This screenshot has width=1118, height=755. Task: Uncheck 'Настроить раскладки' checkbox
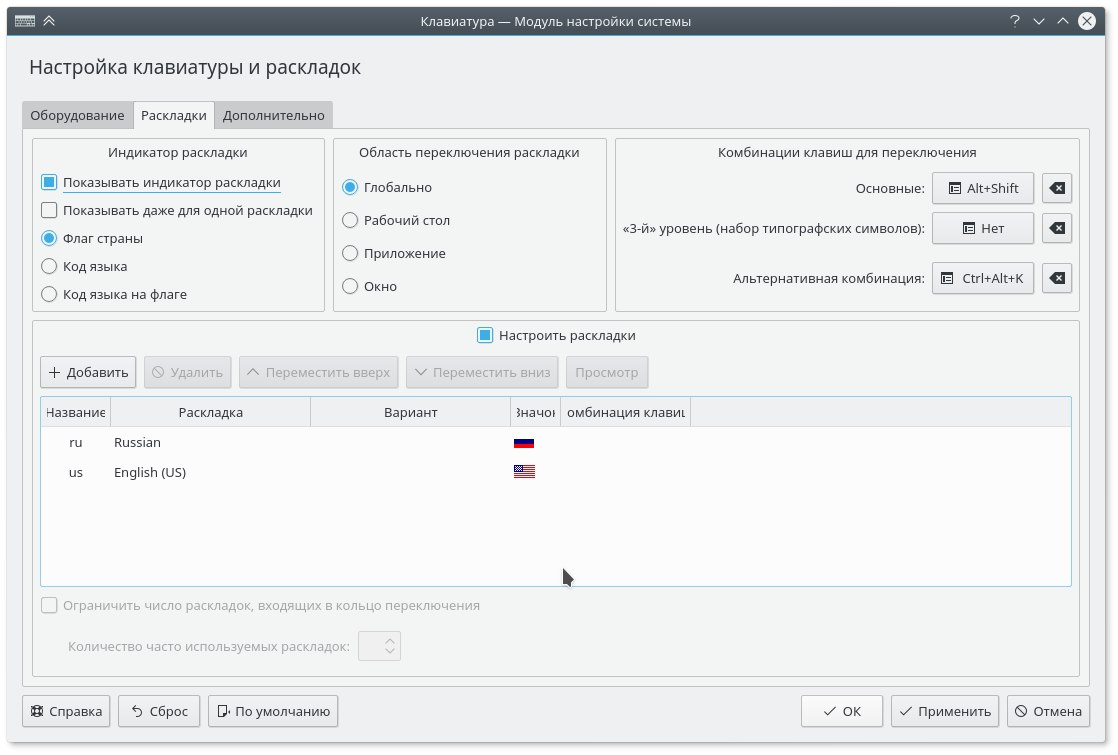coord(485,335)
